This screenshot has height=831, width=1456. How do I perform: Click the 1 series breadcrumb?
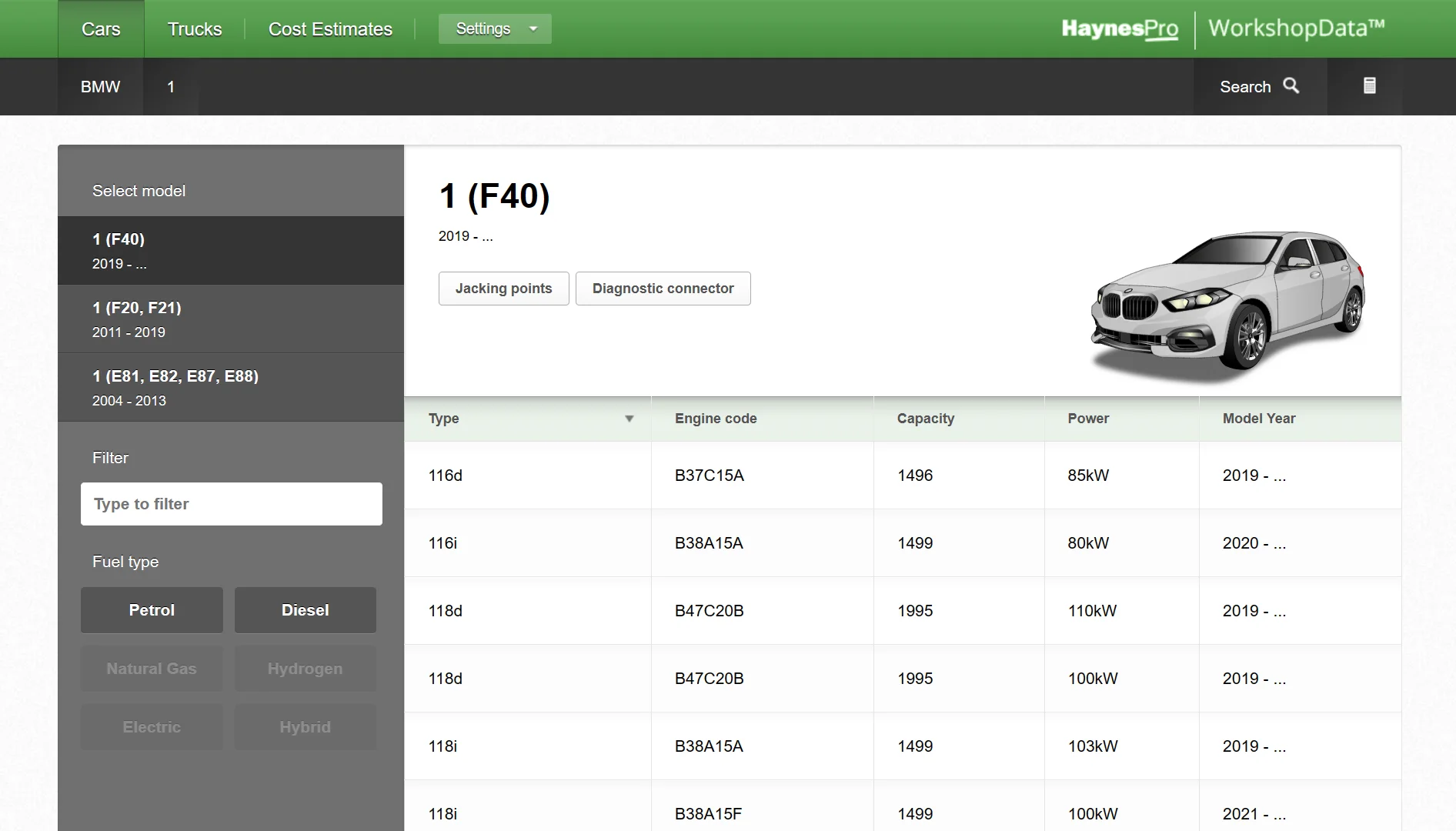(x=171, y=87)
